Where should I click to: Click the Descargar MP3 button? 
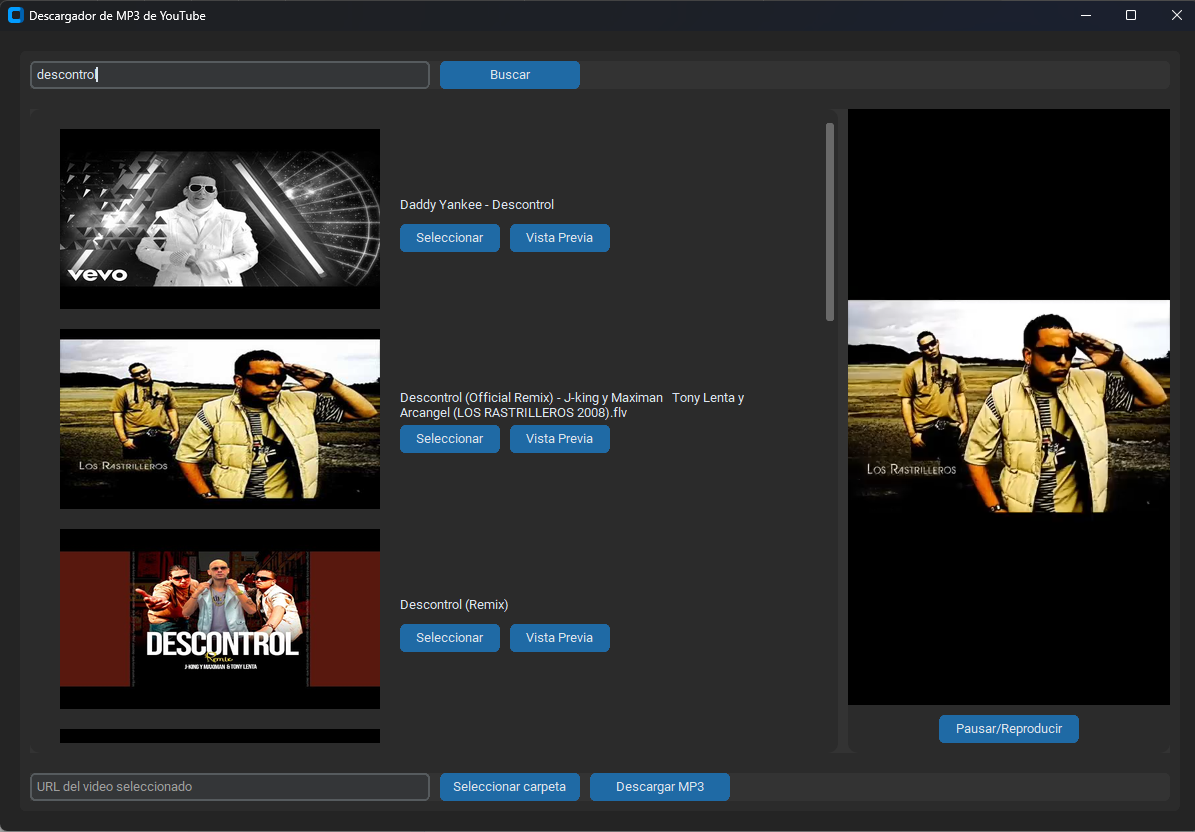(660, 787)
